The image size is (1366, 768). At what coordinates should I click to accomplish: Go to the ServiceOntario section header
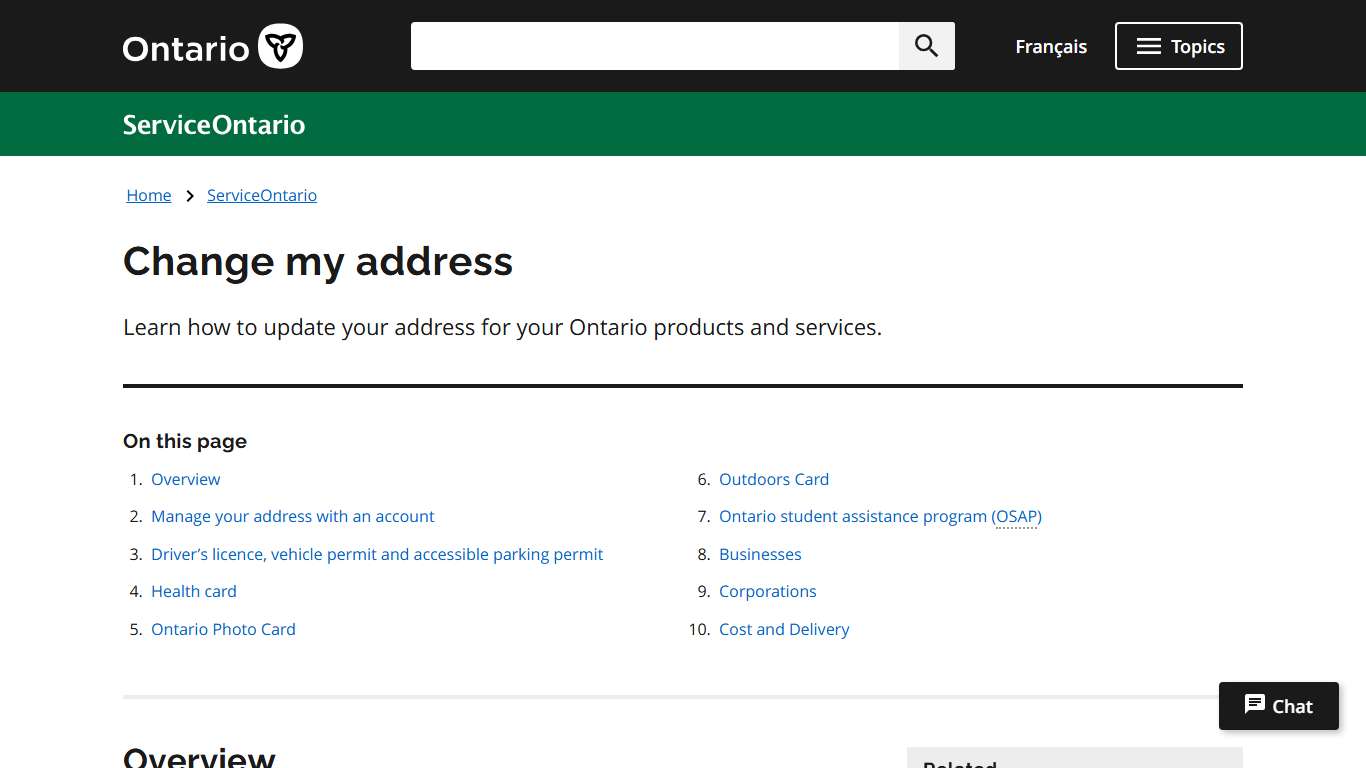tap(213, 124)
